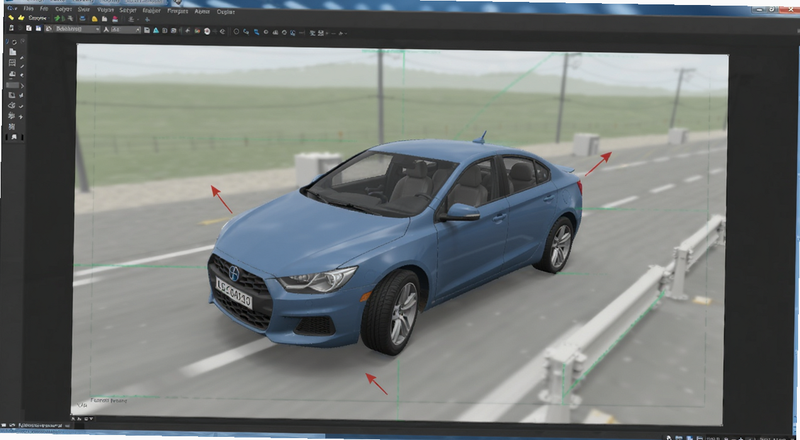Click the blue plus icon in top toolbar
Viewport: 800px width, 440px height.
pos(147,19)
